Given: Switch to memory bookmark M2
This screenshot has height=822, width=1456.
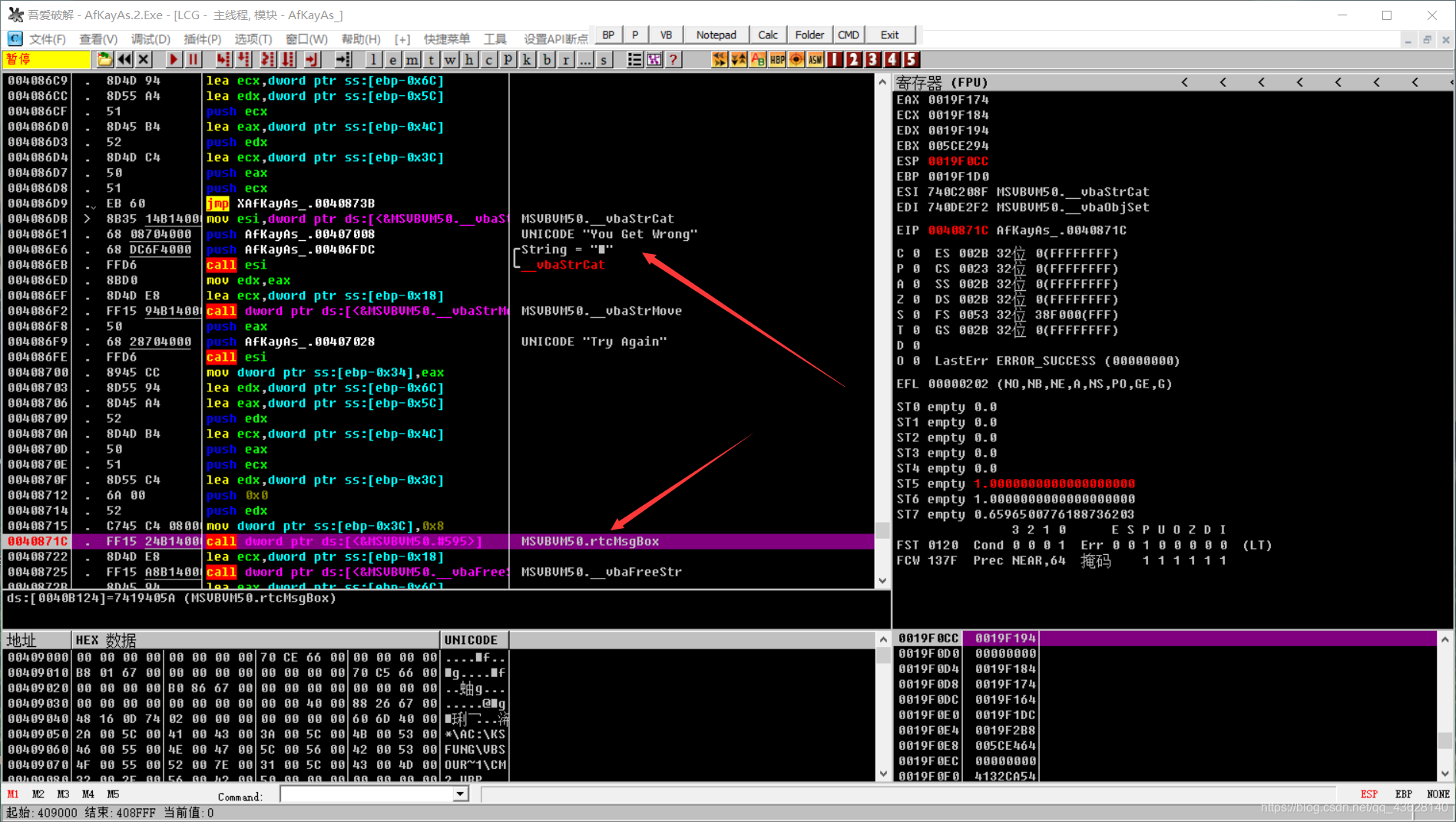Looking at the screenshot, I should point(38,794).
